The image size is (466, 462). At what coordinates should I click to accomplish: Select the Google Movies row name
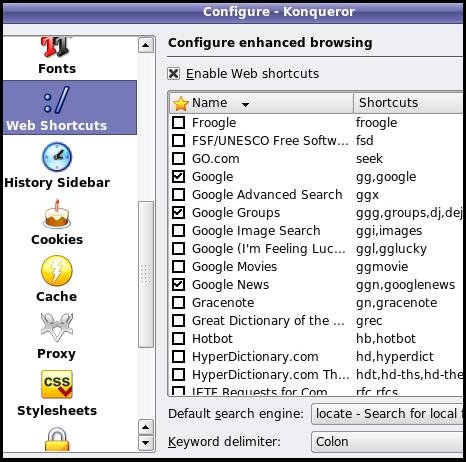pos(234,267)
